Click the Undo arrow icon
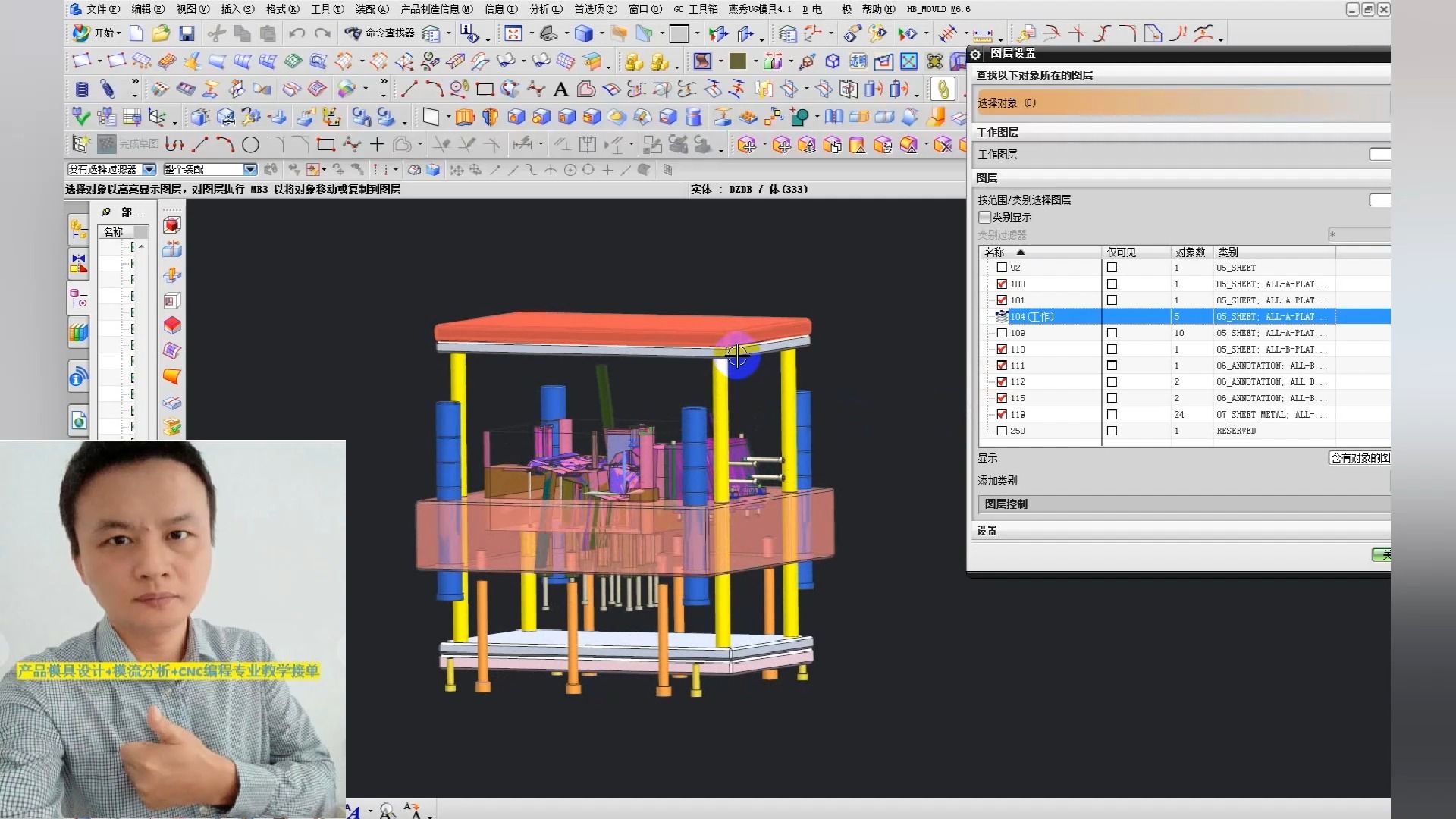The height and width of the screenshot is (819, 1456). [297, 33]
